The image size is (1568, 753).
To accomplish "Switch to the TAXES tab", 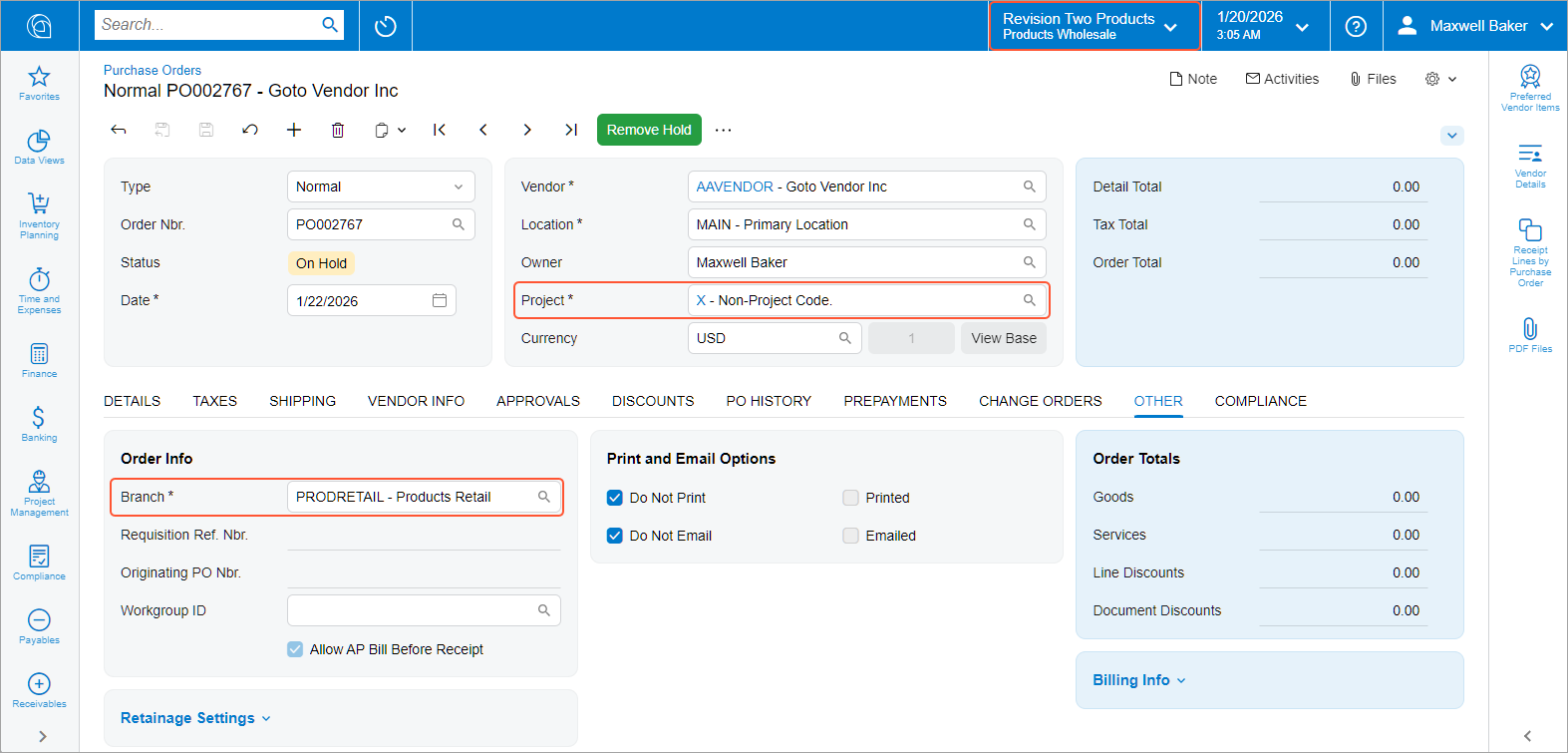I will pyautogui.click(x=214, y=401).
